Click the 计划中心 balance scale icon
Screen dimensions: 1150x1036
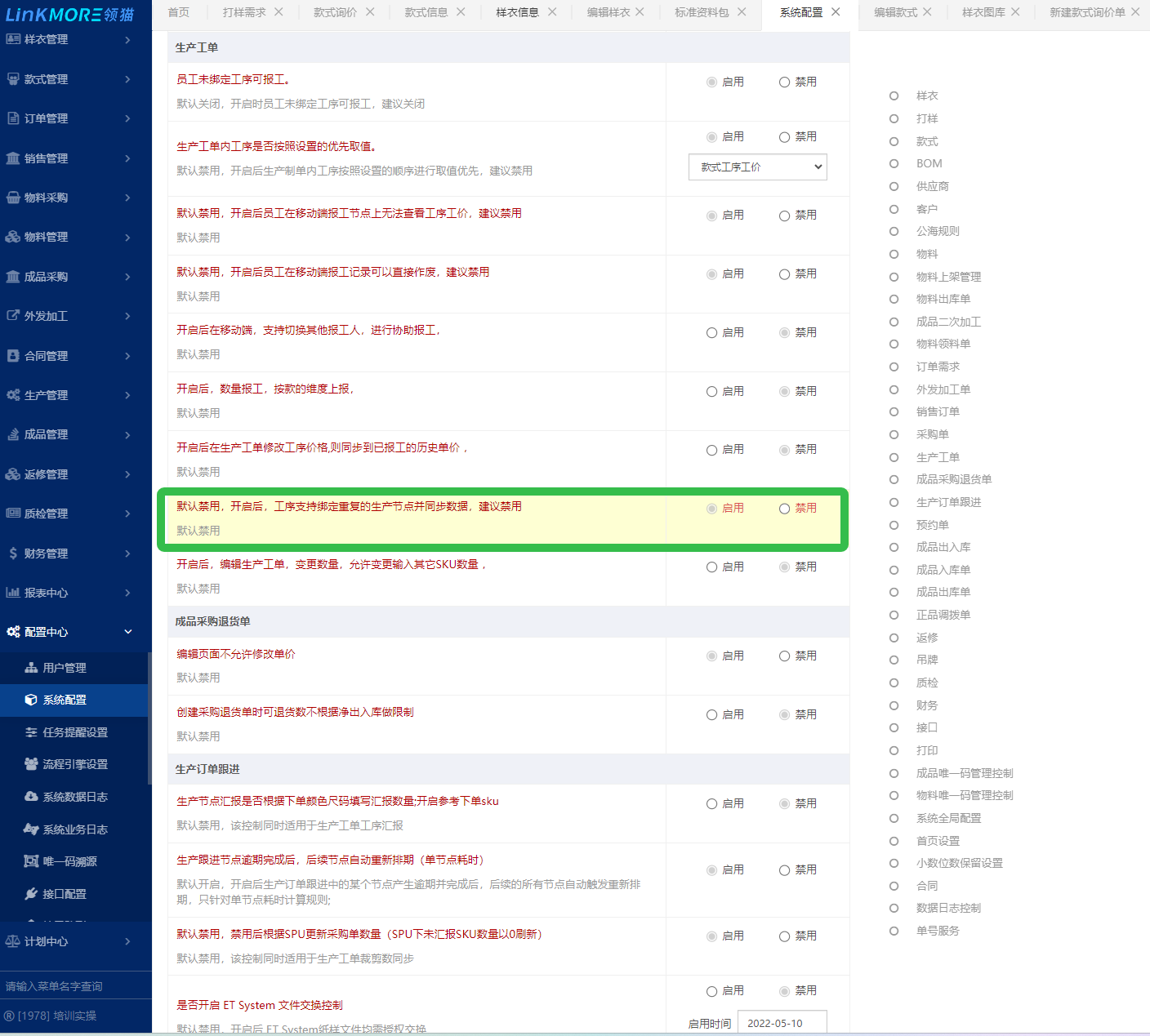pos(13,941)
